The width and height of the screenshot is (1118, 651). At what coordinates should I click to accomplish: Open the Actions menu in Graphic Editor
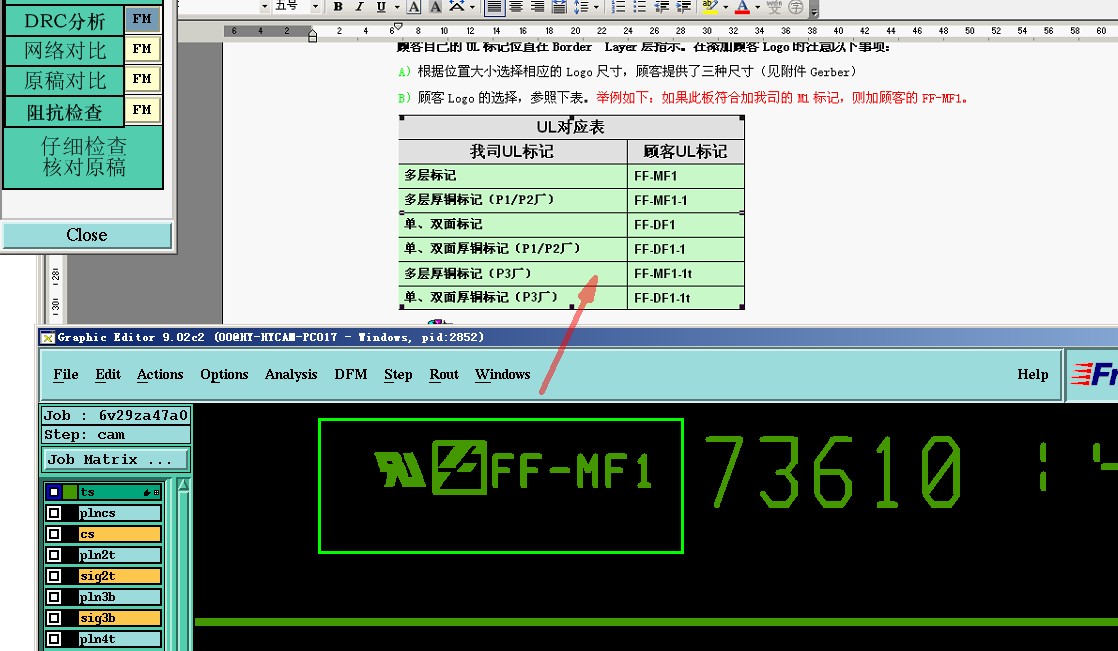160,374
